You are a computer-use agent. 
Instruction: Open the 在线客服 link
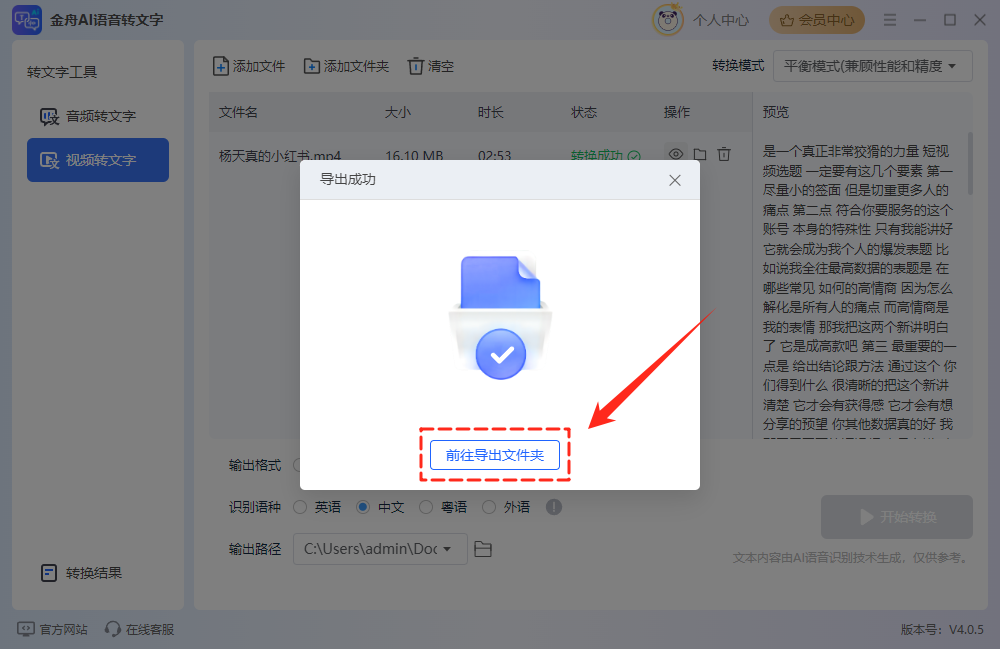tap(140, 629)
